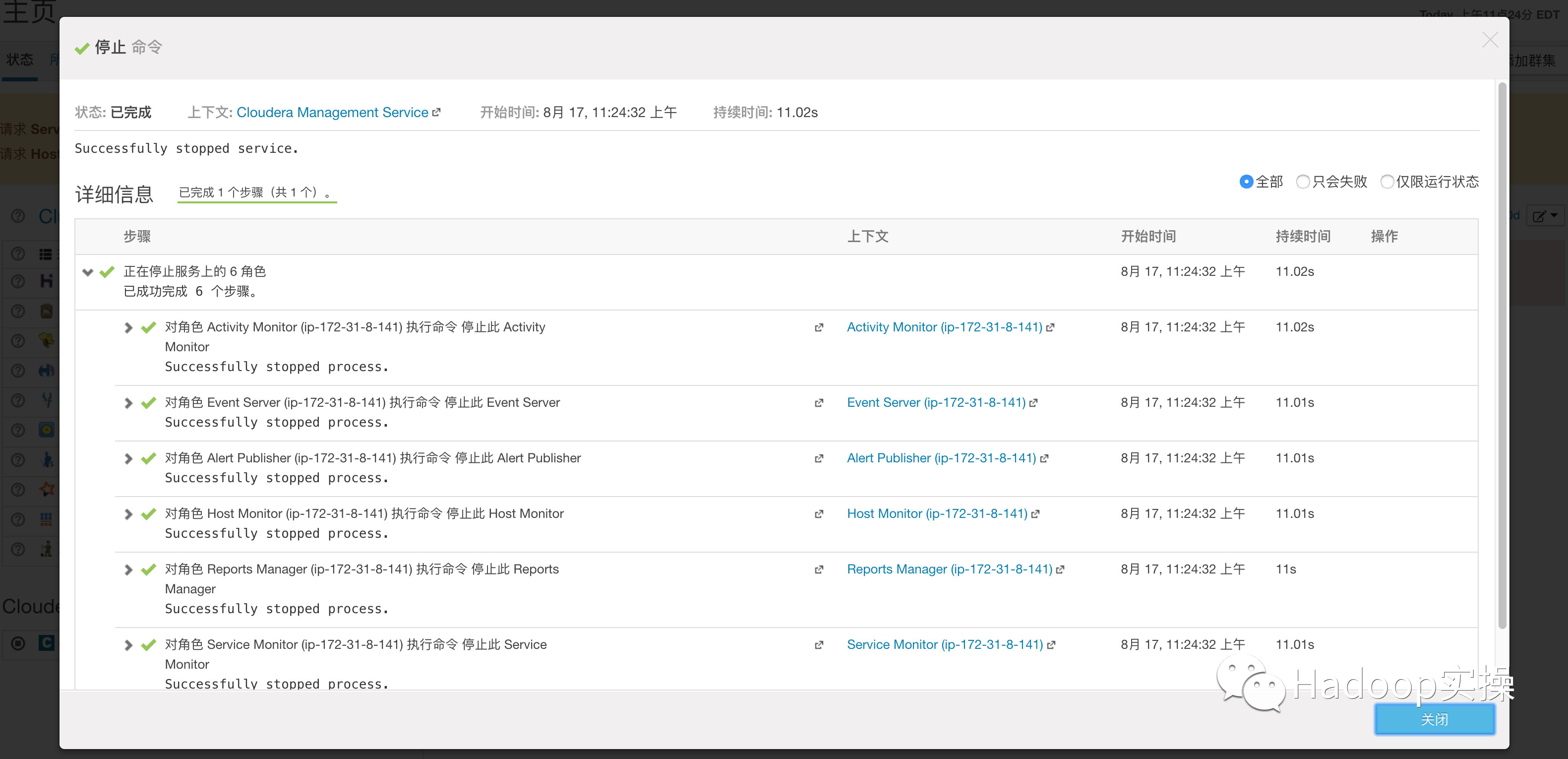Close dialog with top-right X icon
This screenshot has height=759, width=1568.
pyautogui.click(x=1490, y=40)
